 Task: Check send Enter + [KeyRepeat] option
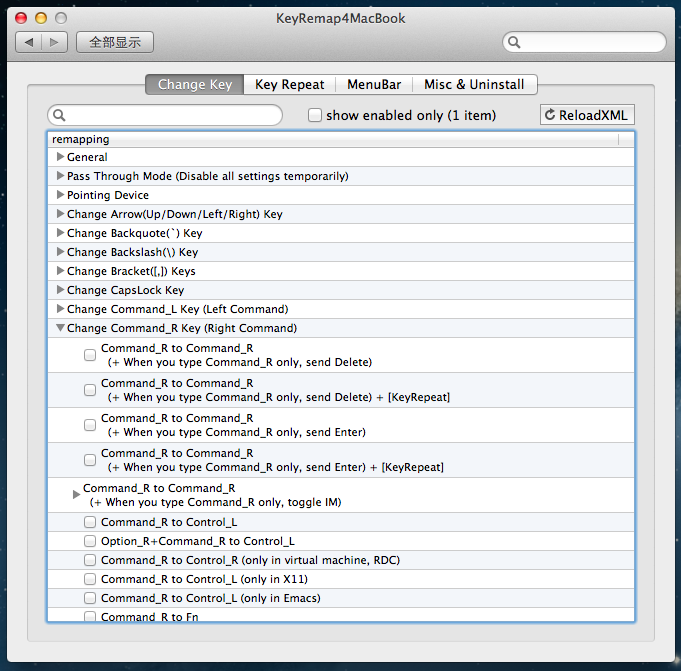(x=90, y=460)
